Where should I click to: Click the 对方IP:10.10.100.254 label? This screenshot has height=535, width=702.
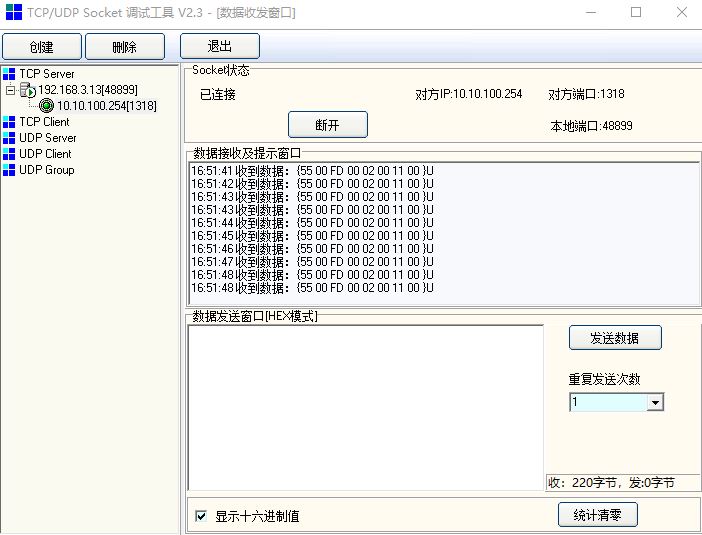click(x=469, y=94)
